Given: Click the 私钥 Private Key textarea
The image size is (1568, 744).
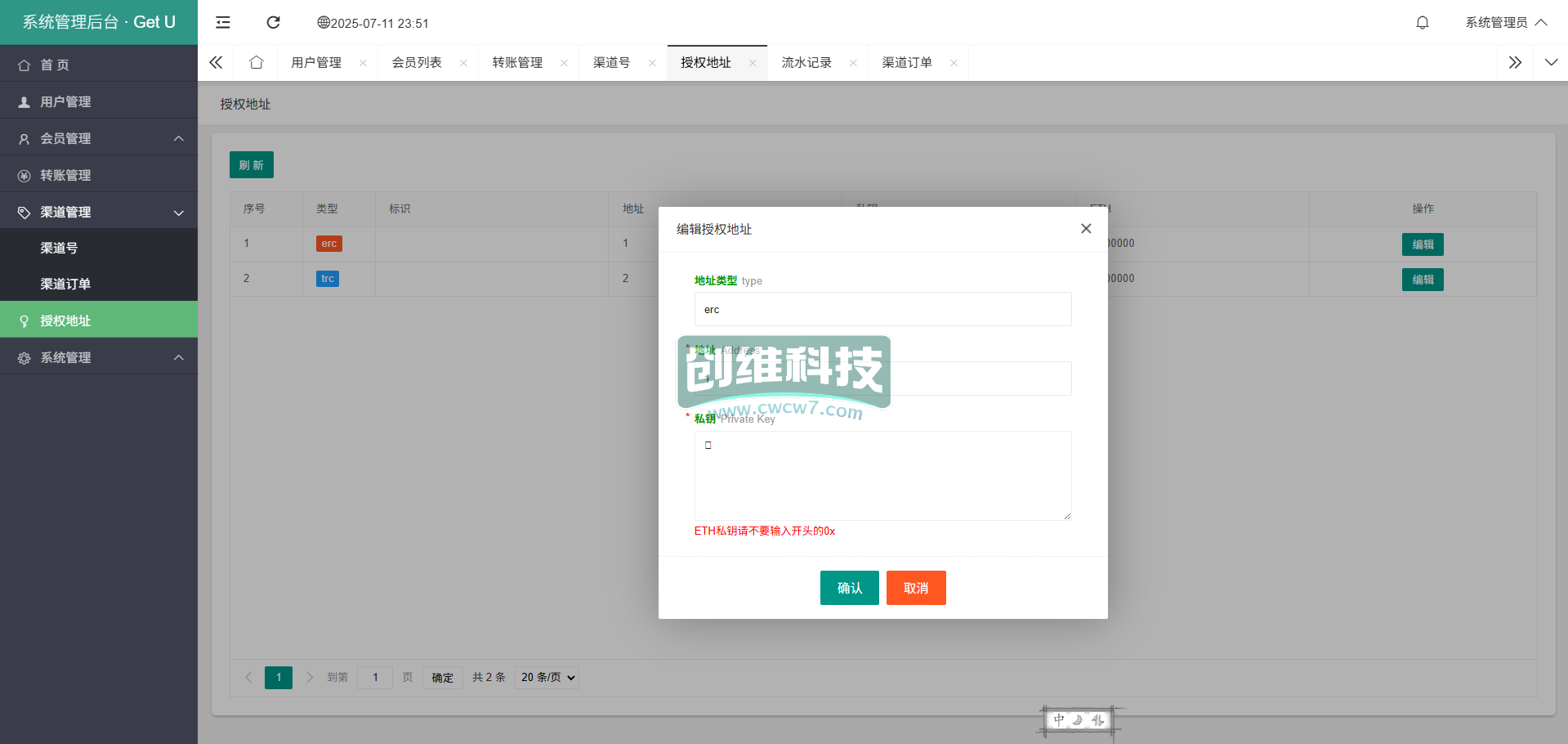Looking at the screenshot, I should [882, 476].
